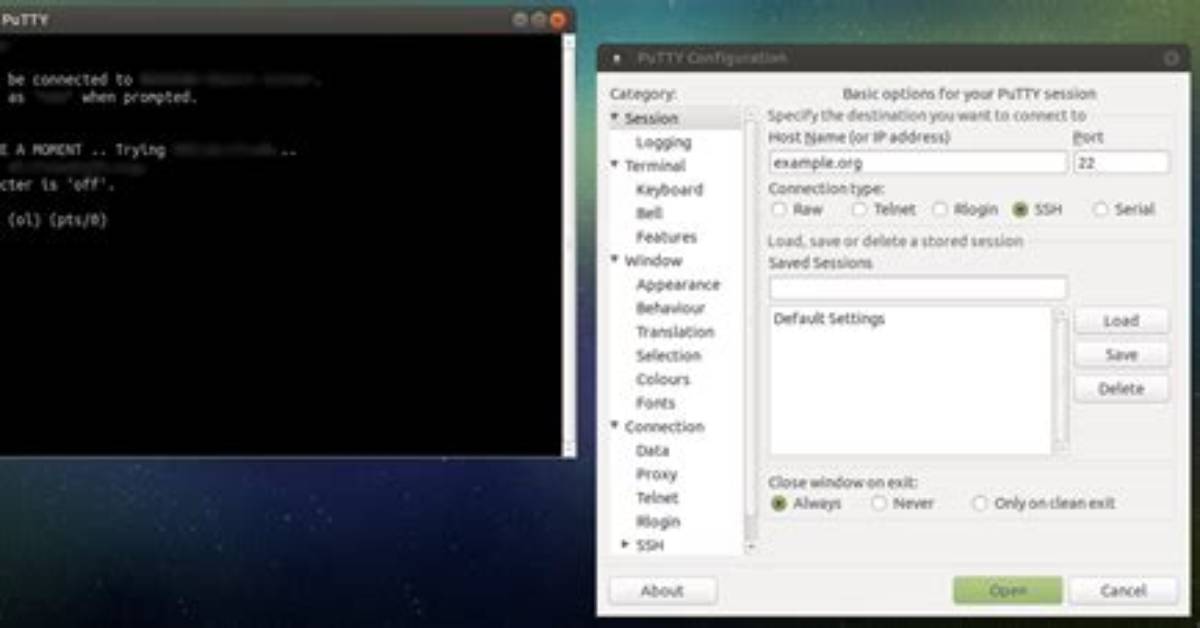The image size is (1200, 628).
Task: Open the Rlogin settings in category tree
Action: [658, 522]
